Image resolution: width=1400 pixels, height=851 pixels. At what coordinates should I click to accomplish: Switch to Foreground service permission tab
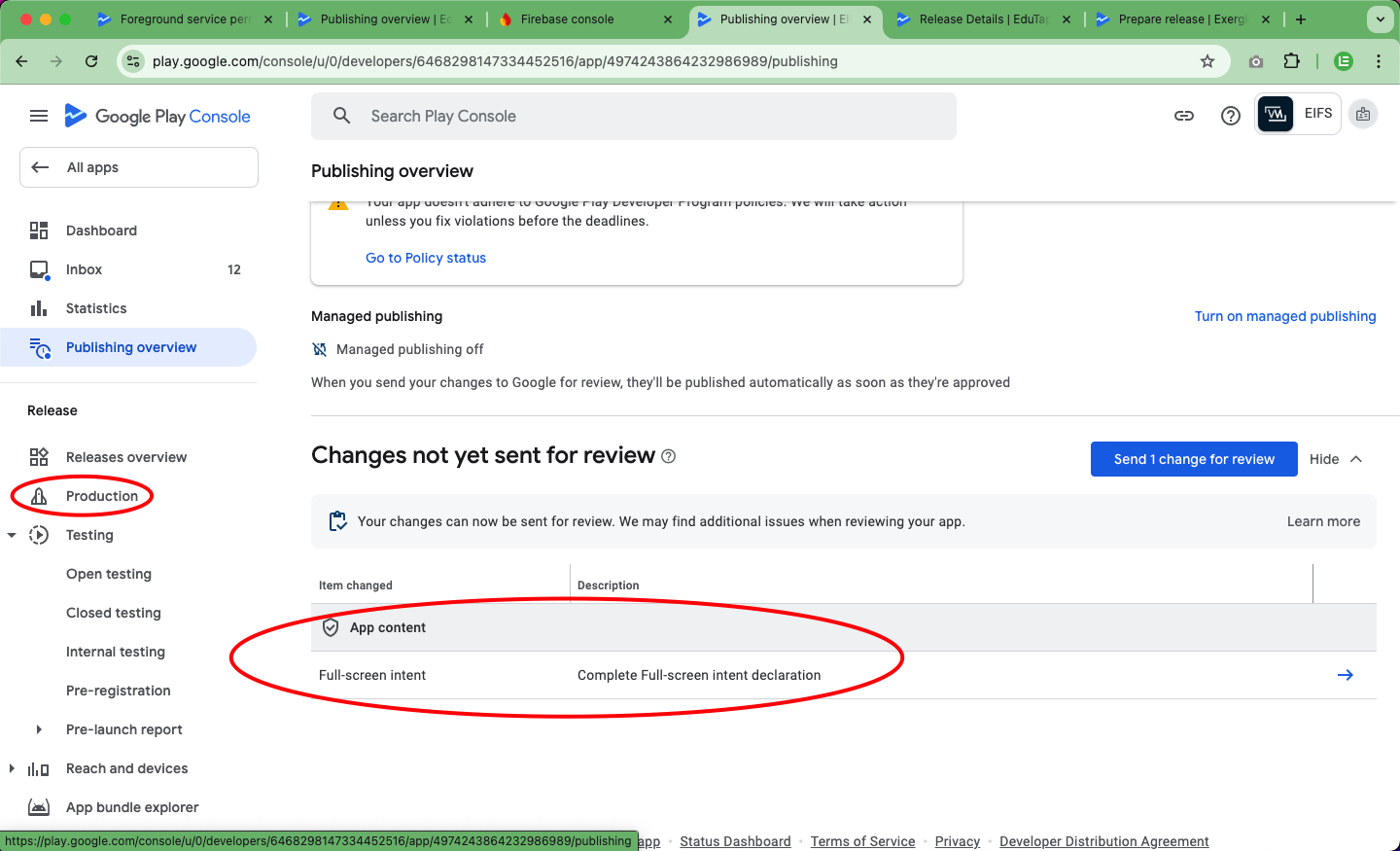click(x=185, y=19)
